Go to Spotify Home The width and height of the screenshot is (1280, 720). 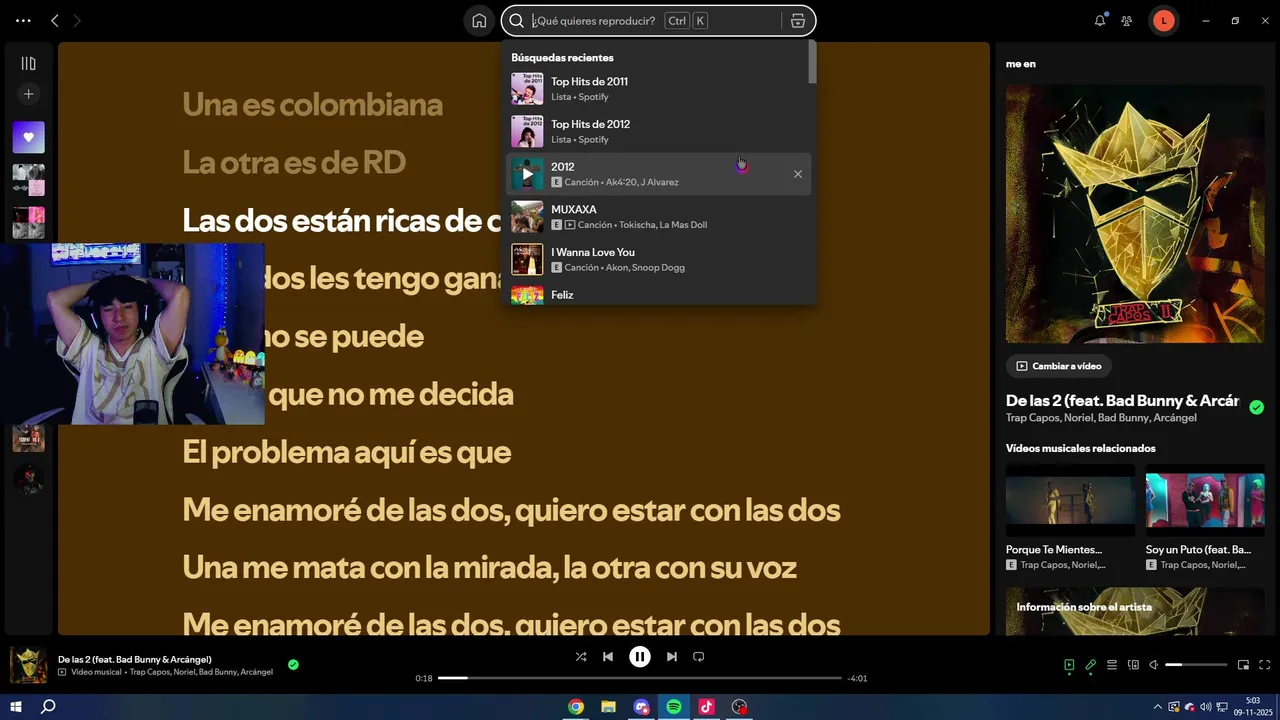point(479,21)
